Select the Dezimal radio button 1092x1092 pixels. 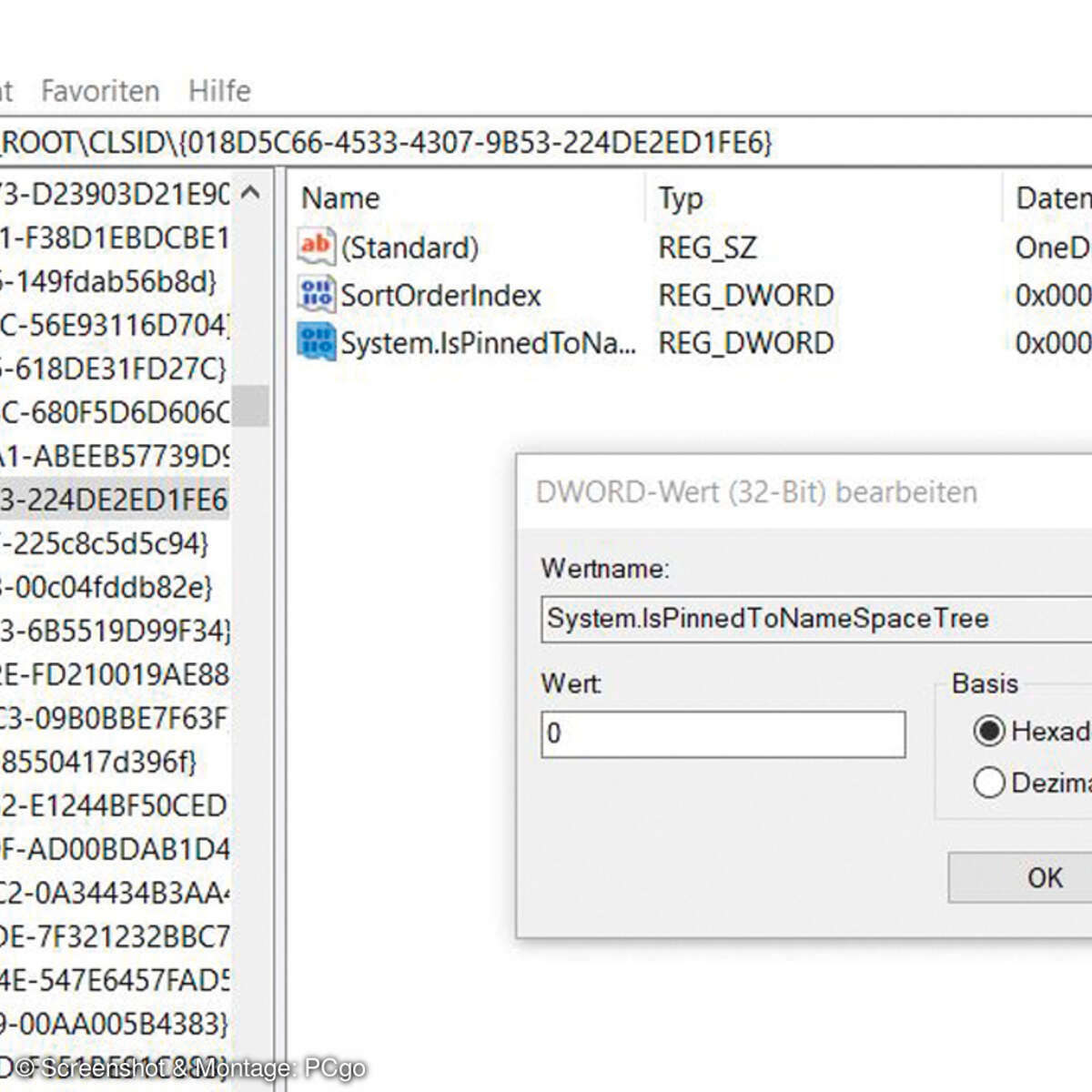pyautogui.click(x=988, y=782)
